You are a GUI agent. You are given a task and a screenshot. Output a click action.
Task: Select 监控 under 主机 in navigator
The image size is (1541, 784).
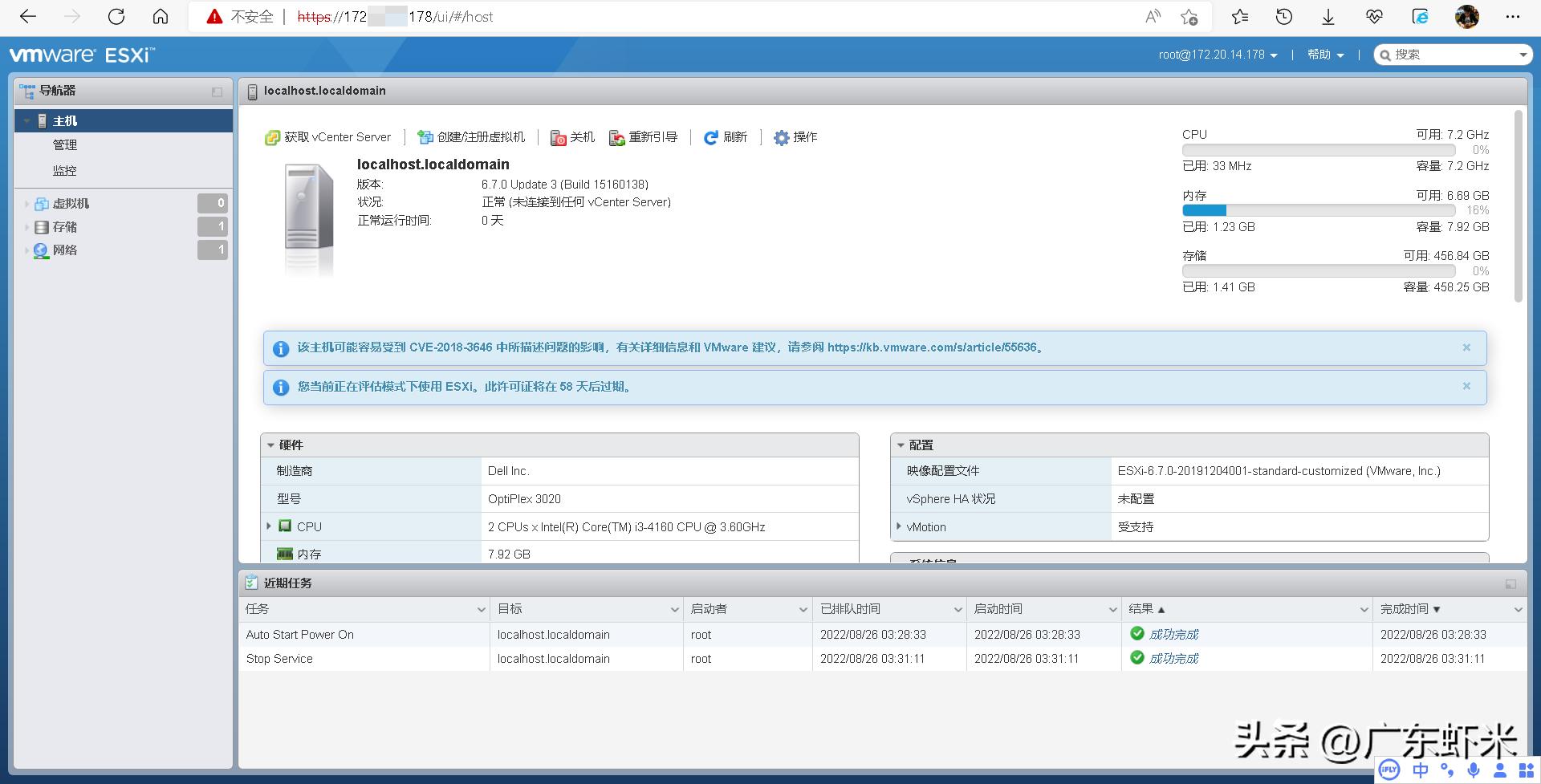coord(66,170)
